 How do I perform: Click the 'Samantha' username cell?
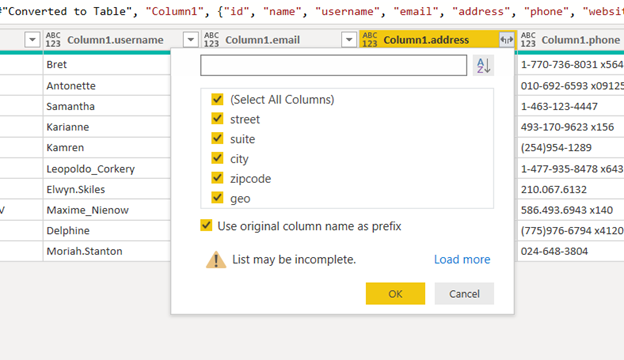[x=107, y=106]
